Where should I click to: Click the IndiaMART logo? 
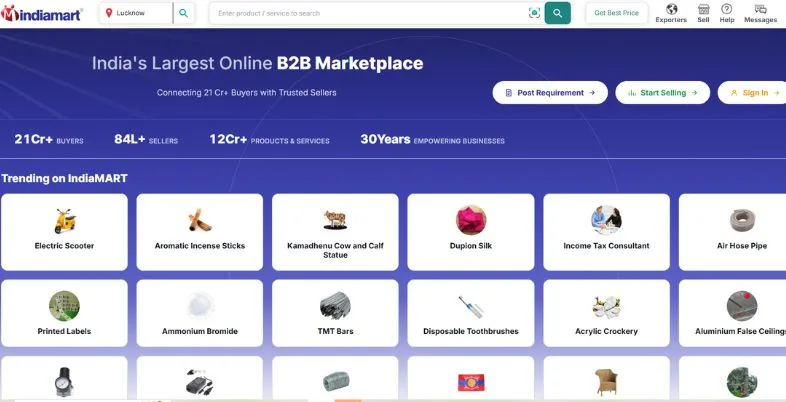point(42,14)
